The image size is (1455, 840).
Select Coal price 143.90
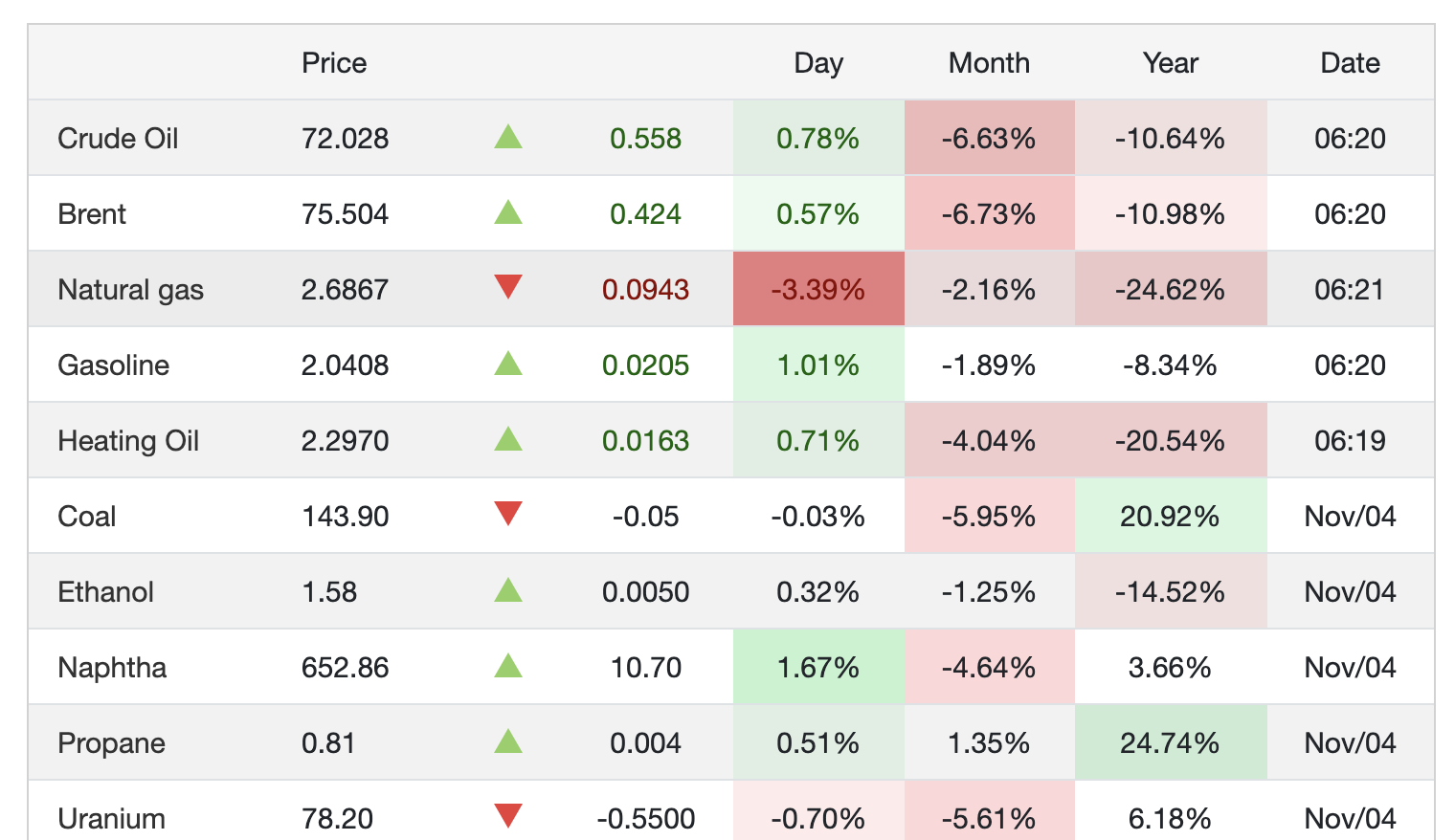(345, 517)
